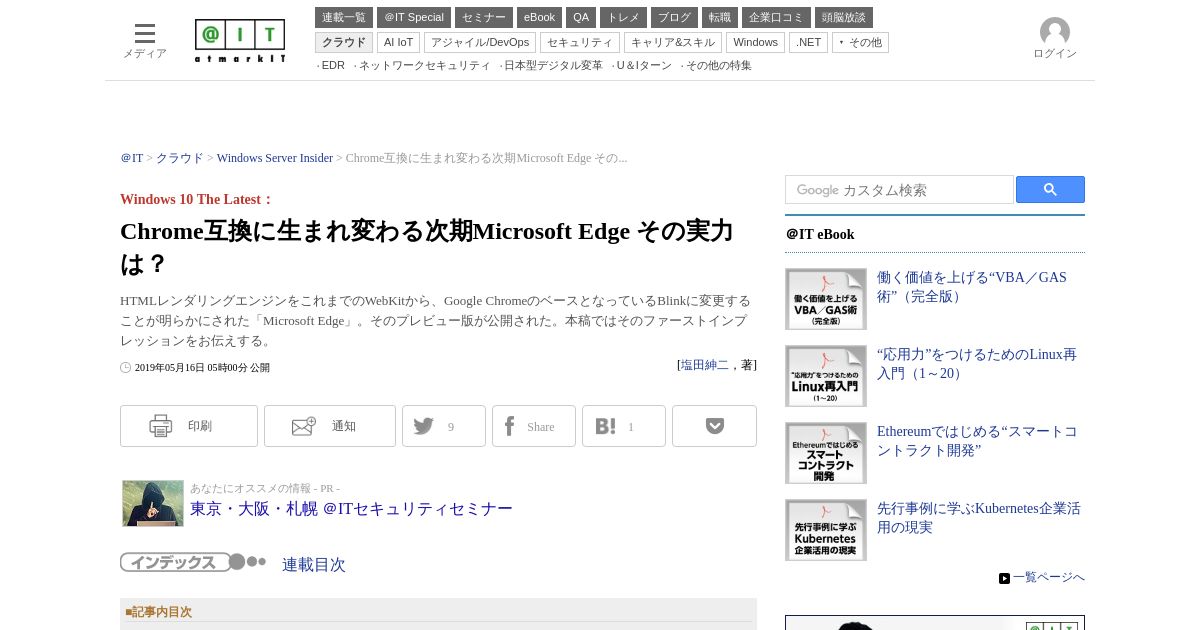Image resolution: width=1200 pixels, height=630 pixels.
Task: Open the ブログ tab
Action: pyautogui.click(x=674, y=17)
